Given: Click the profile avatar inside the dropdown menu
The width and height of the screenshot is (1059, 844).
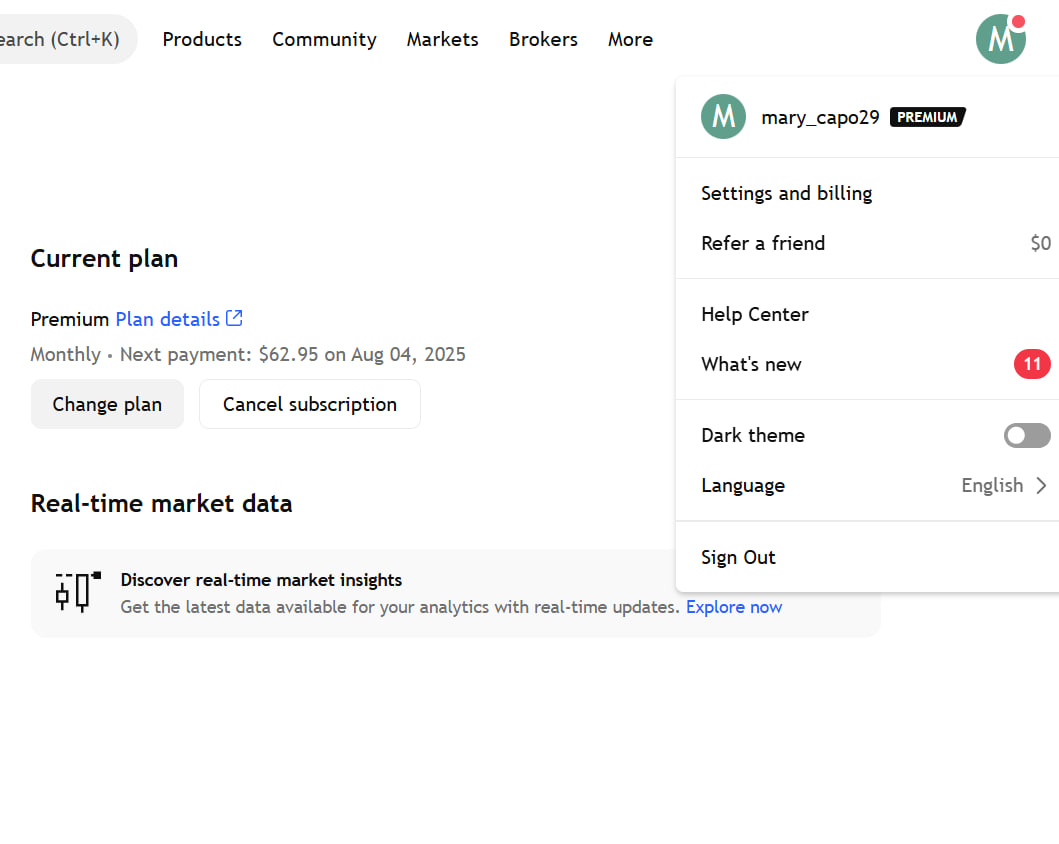Looking at the screenshot, I should tap(722, 117).
